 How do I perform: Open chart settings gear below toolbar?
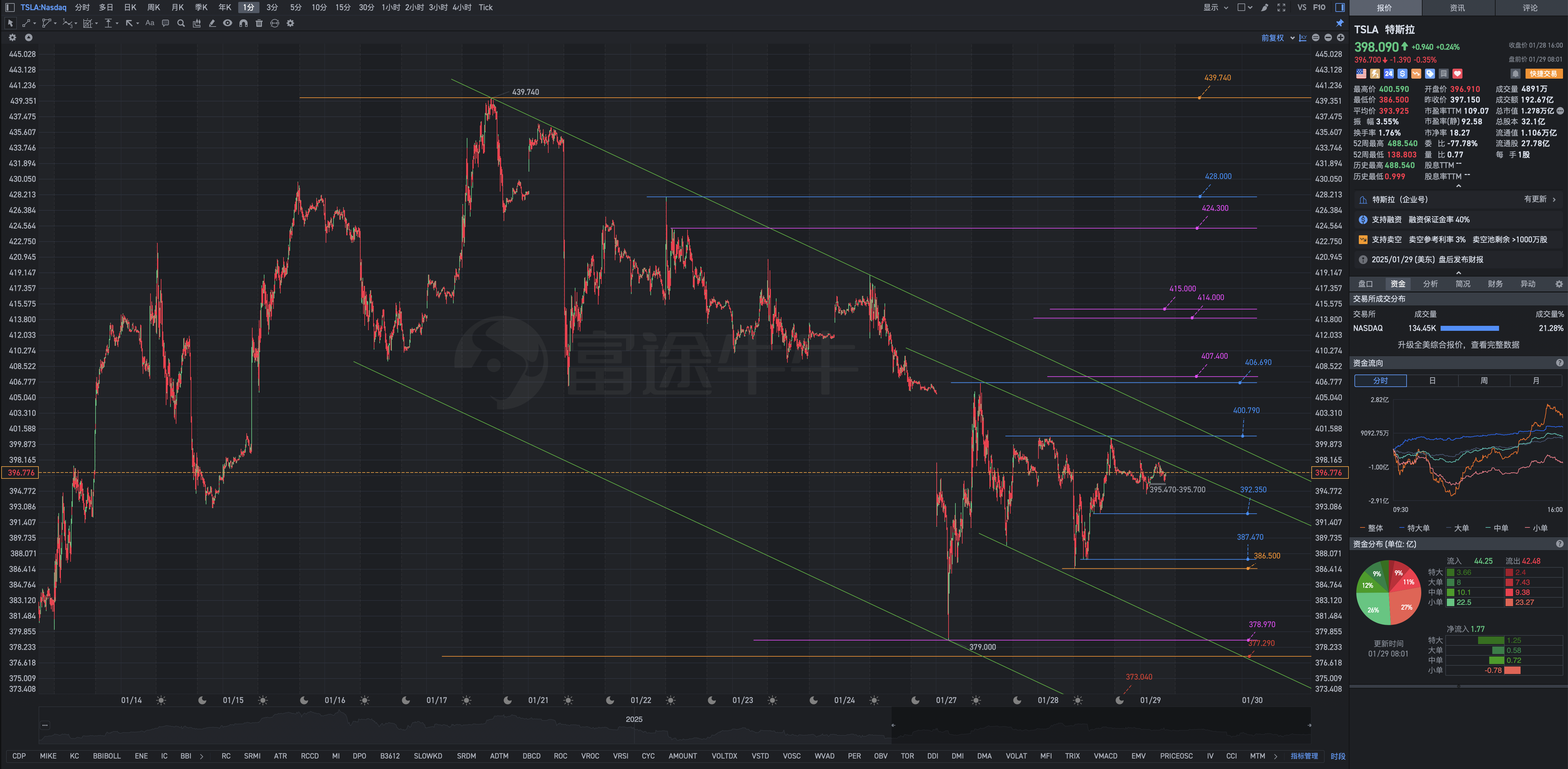12,38
